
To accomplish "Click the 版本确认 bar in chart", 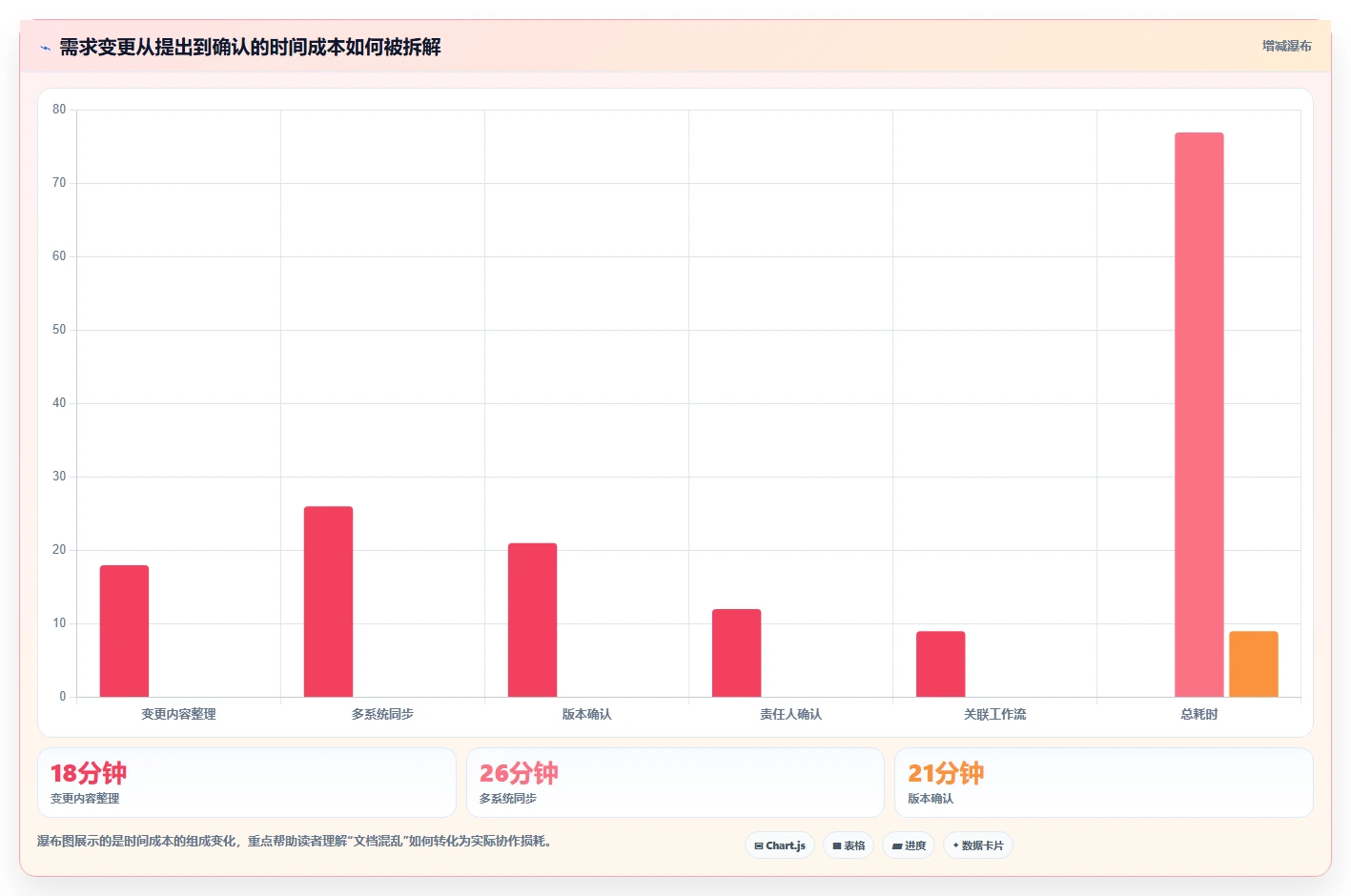I will coord(532,620).
